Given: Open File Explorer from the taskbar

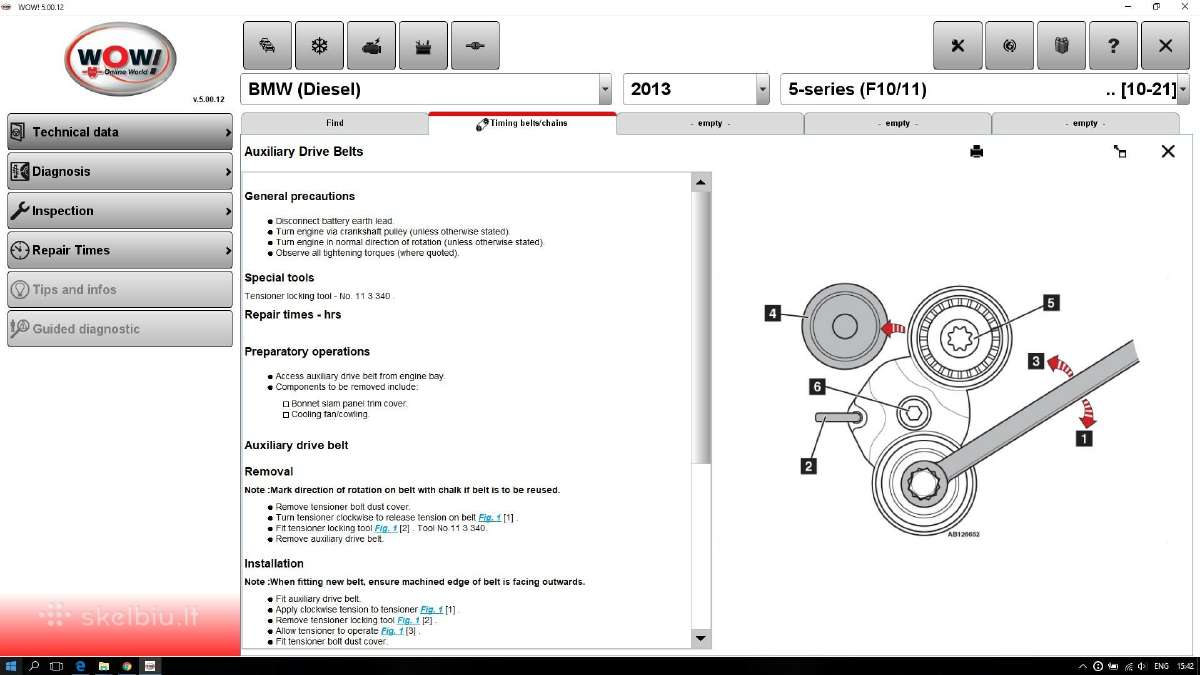Looking at the screenshot, I should (103, 666).
